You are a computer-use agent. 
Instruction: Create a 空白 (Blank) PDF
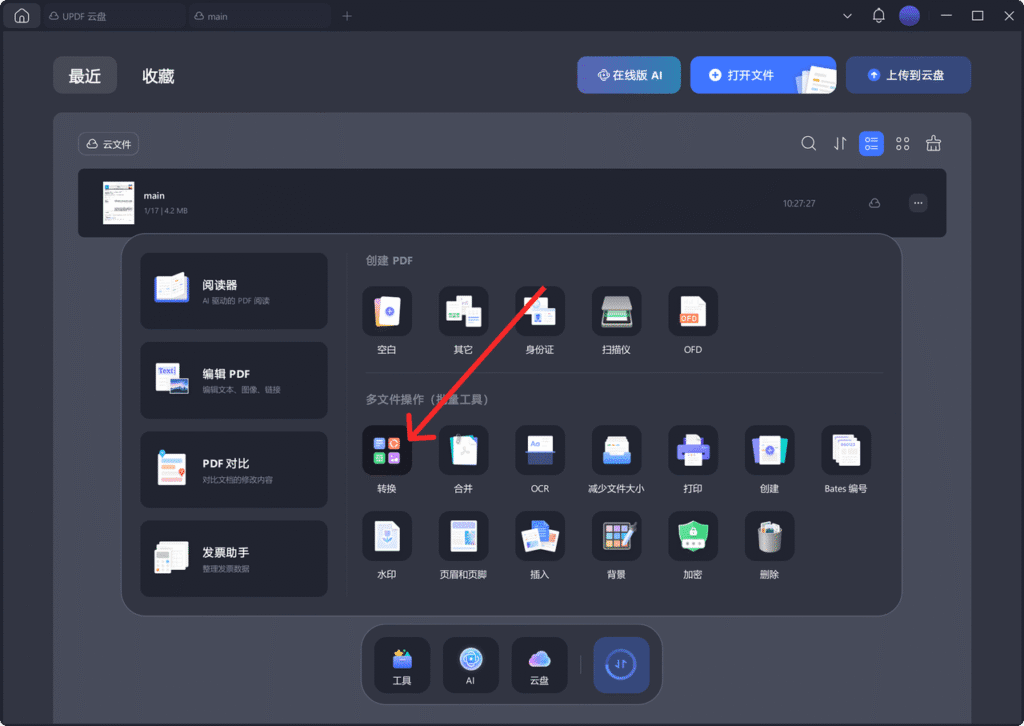click(386, 312)
